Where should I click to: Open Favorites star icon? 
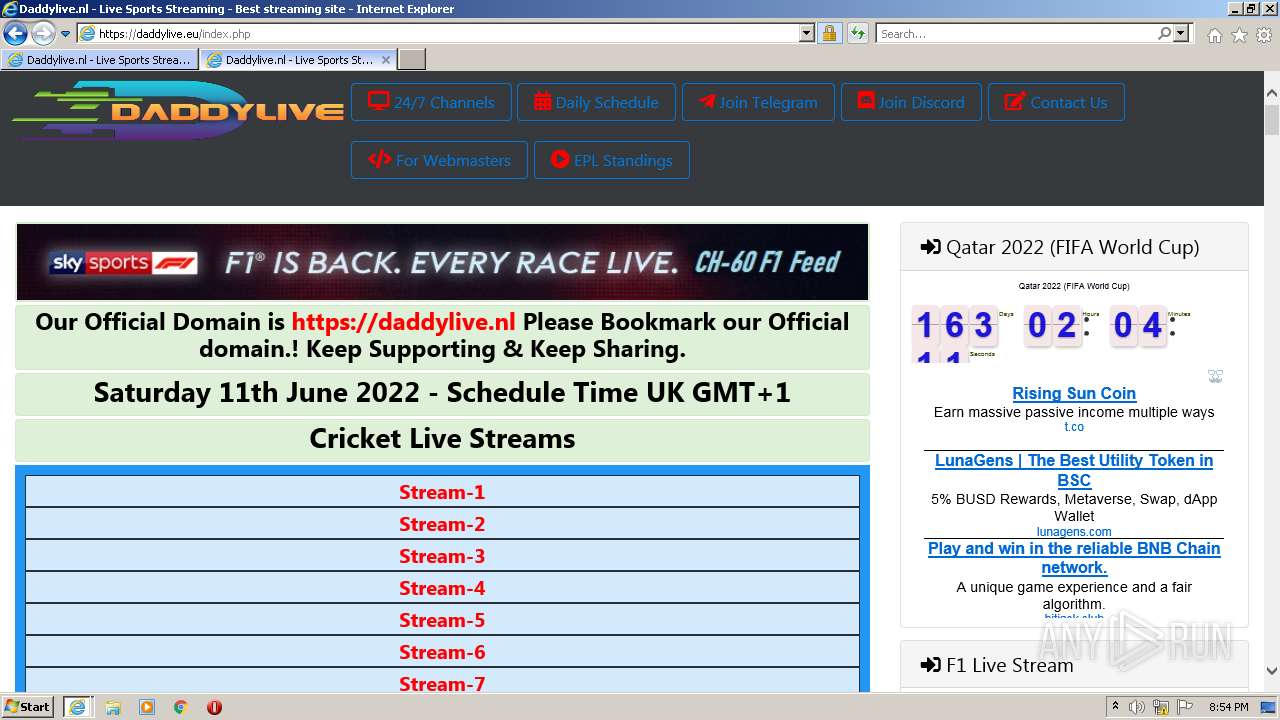tap(1239, 35)
